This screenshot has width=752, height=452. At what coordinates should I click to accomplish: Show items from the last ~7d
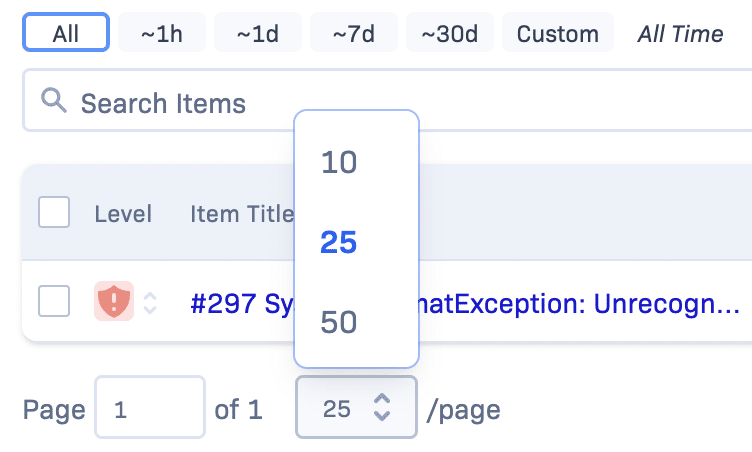tap(354, 34)
